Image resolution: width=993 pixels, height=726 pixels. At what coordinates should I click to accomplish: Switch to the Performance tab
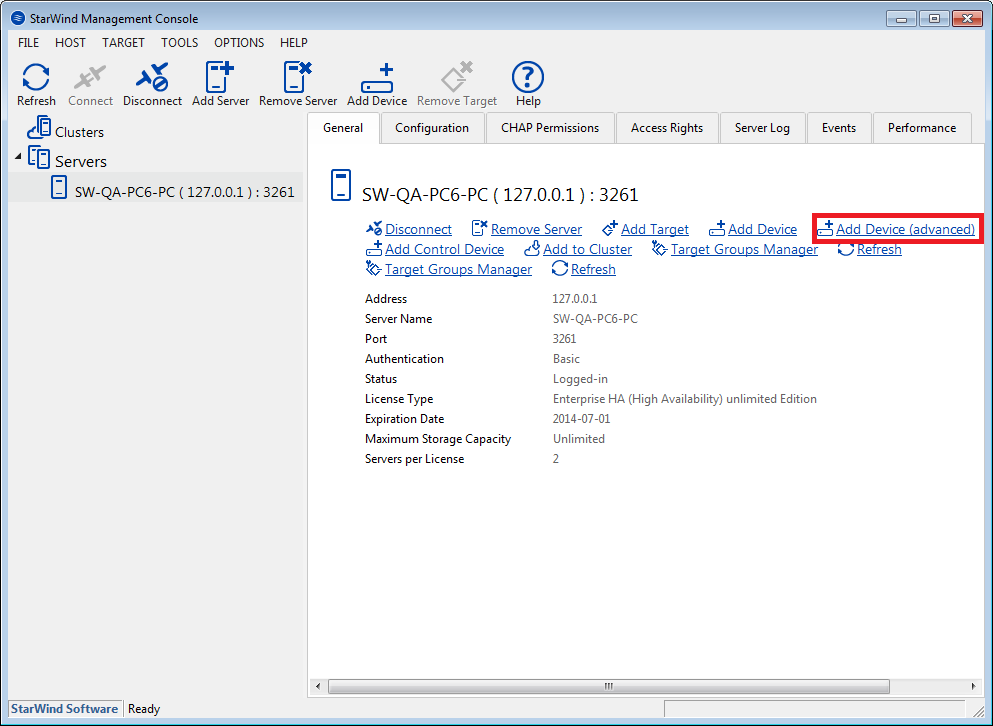(921, 128)
